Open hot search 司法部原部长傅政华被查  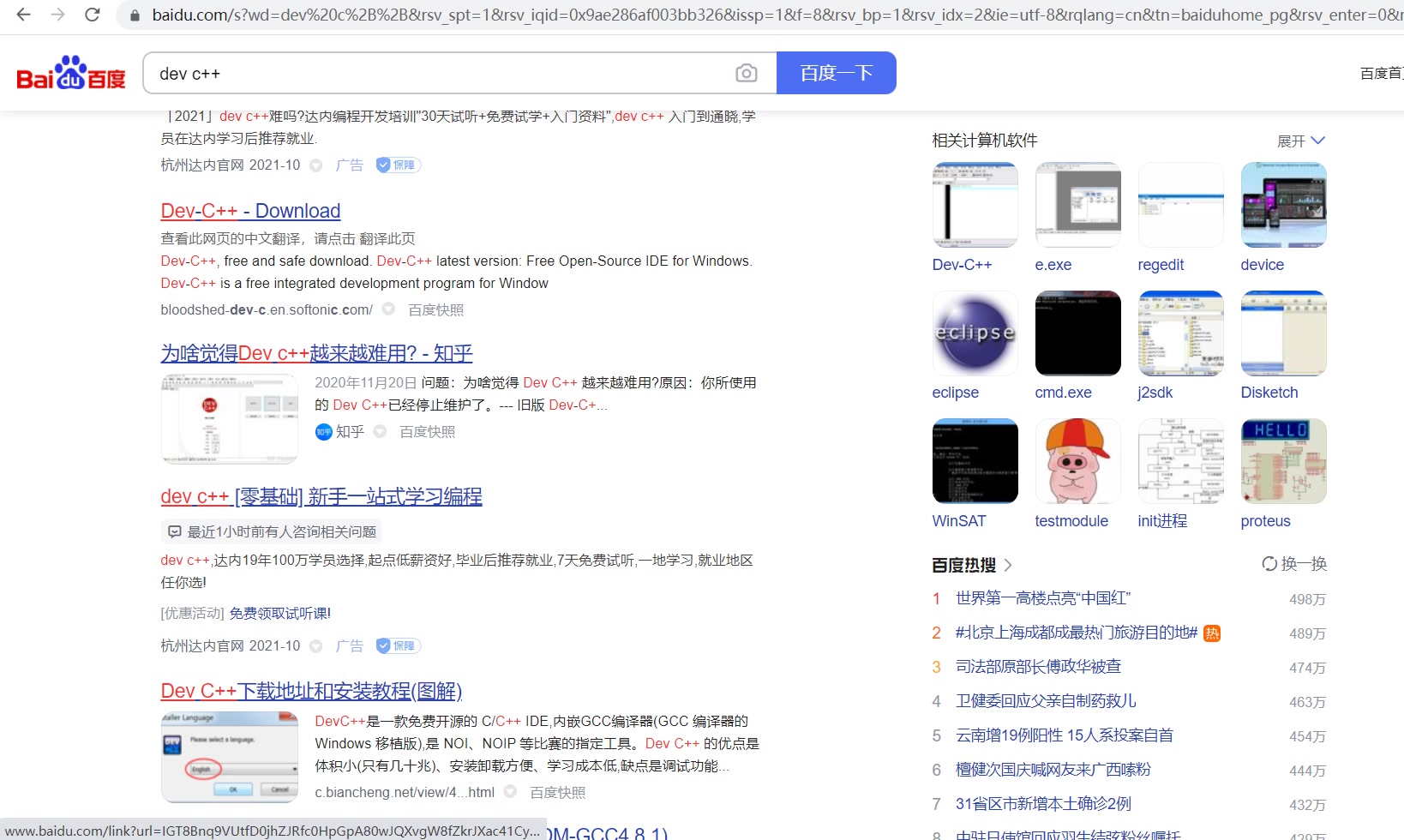1038,667
